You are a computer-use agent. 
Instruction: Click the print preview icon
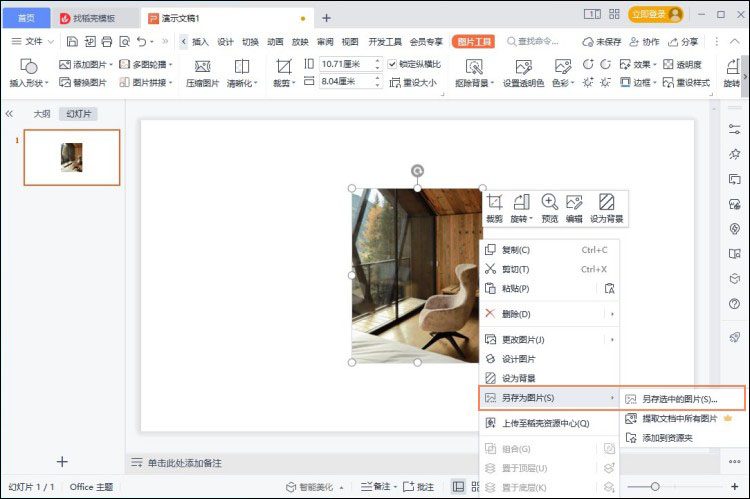tap(124, 42)
